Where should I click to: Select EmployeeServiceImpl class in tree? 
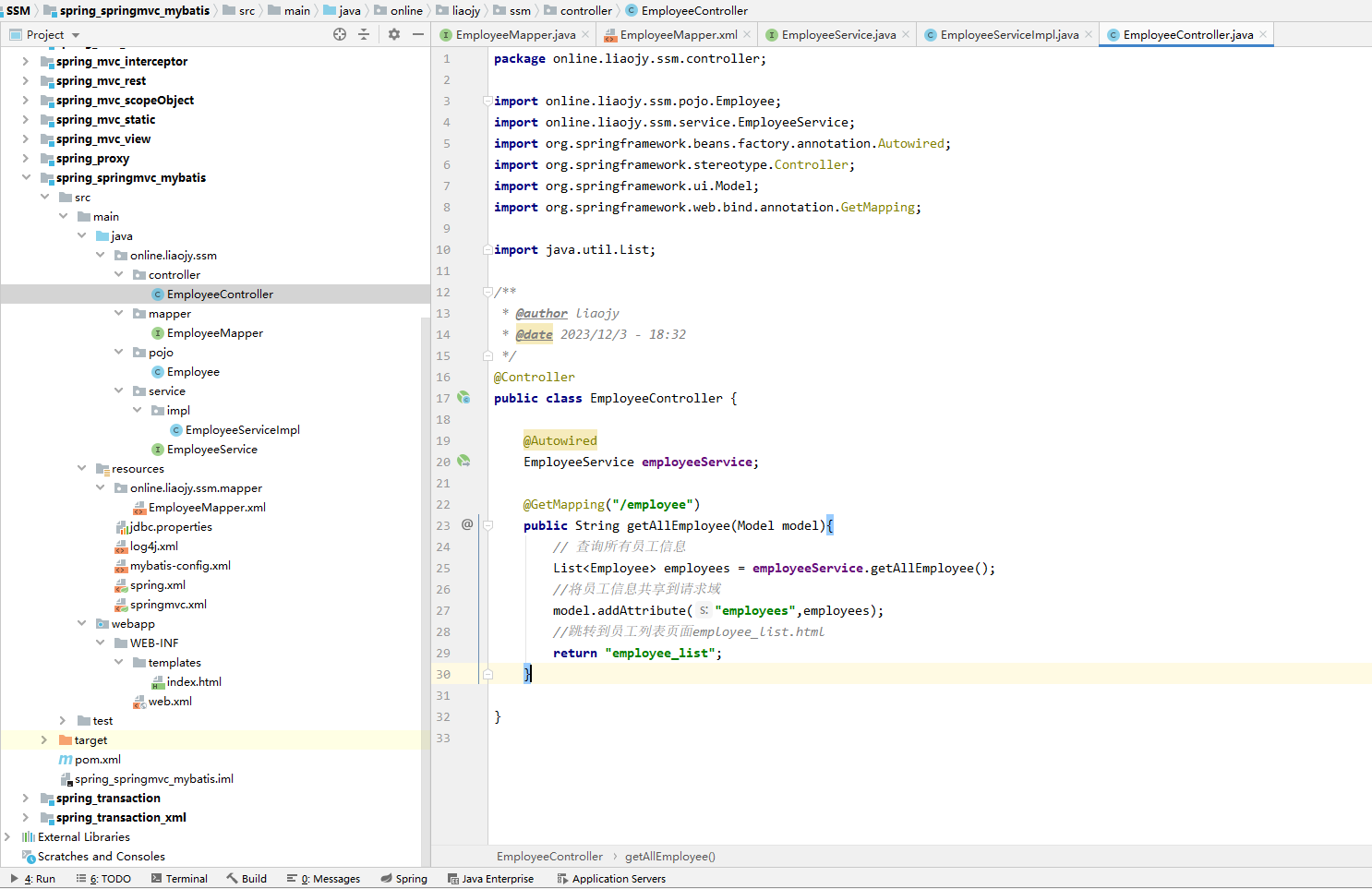point(242,429)
